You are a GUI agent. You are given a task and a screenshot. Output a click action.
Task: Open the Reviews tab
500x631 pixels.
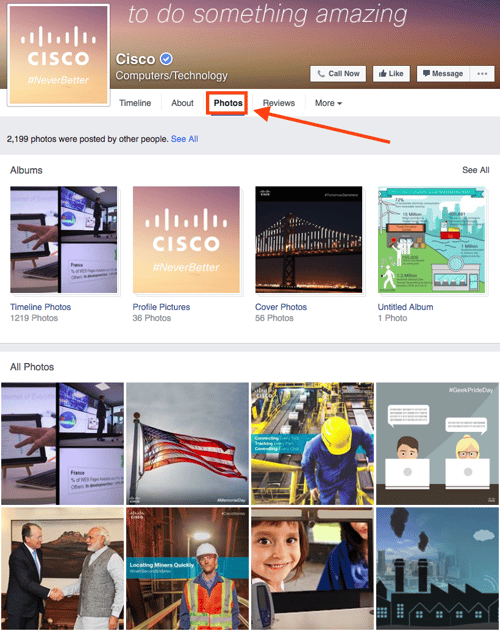tap(279, 103)
